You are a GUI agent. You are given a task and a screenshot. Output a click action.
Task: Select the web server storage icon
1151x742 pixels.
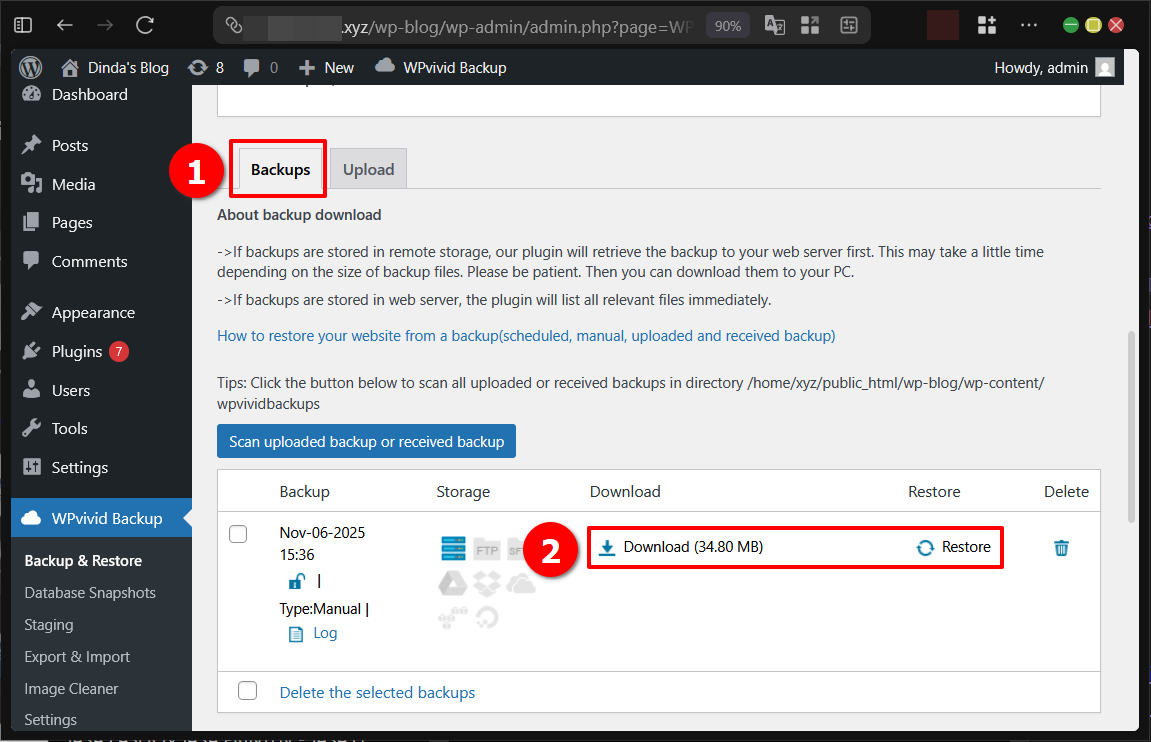click(453, 548)
